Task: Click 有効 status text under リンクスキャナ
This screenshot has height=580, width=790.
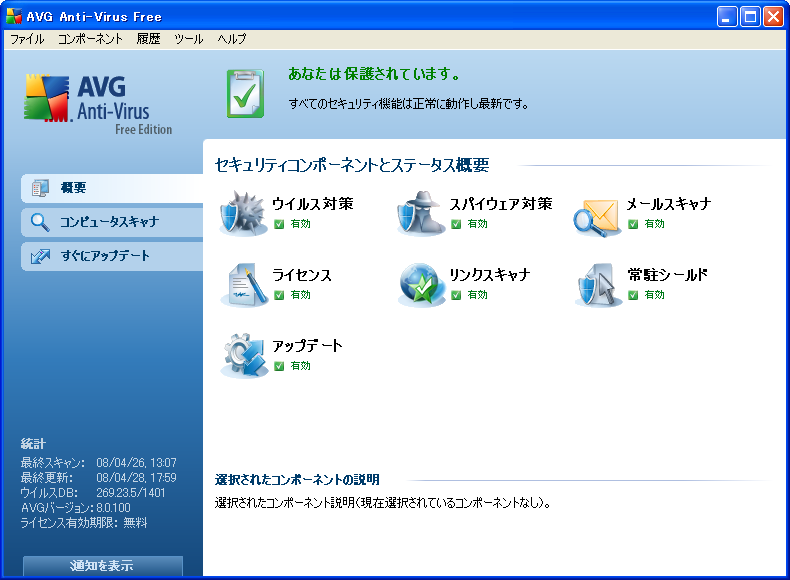Action: click(478, 295)
